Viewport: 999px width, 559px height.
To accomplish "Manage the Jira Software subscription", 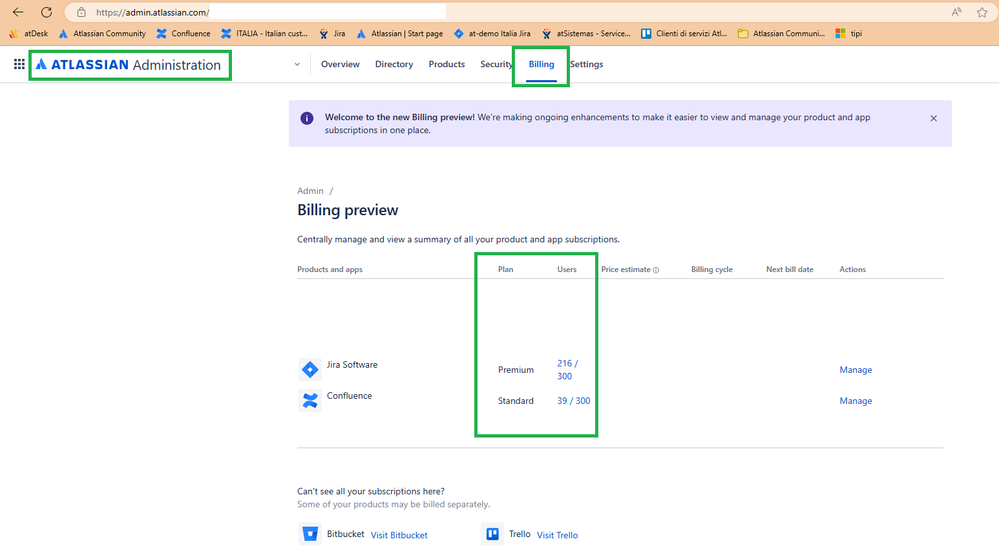I will [x=856, y=370].
